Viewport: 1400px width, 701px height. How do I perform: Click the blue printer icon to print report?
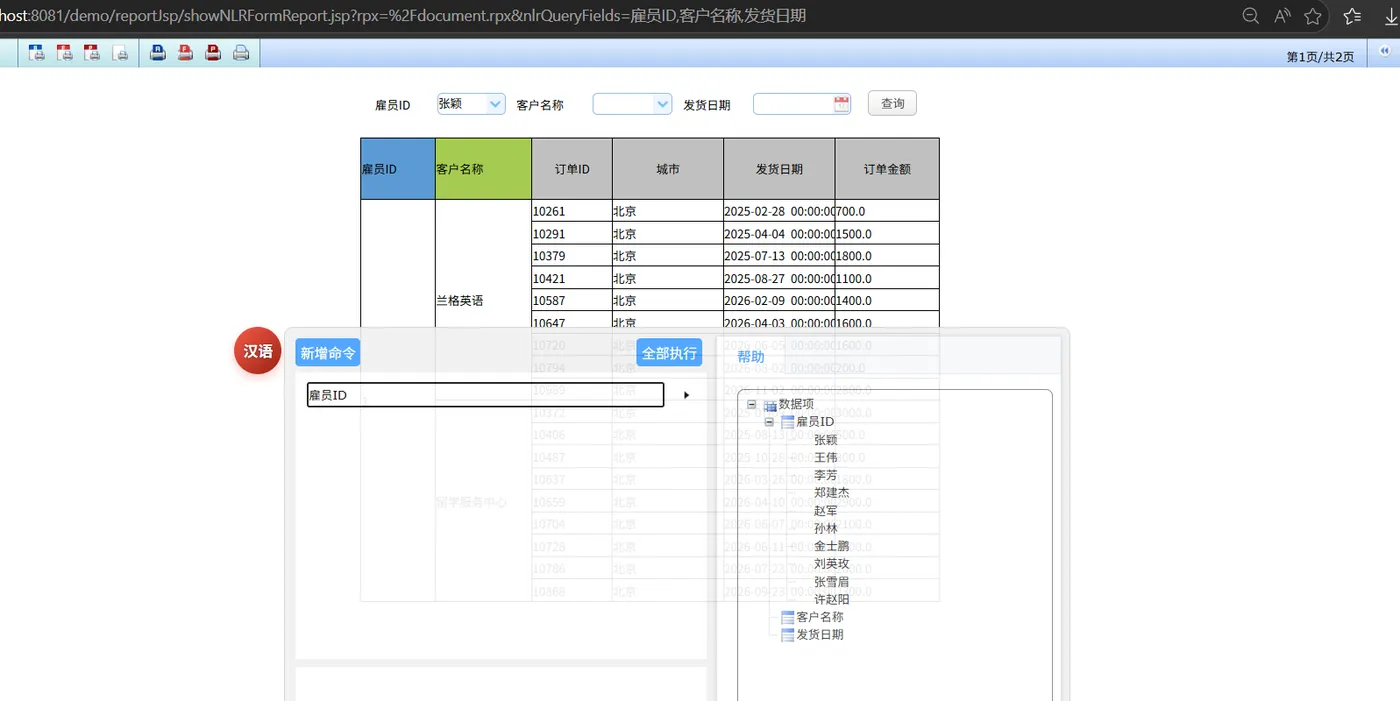pyautogui.click(x=158, y=53)
